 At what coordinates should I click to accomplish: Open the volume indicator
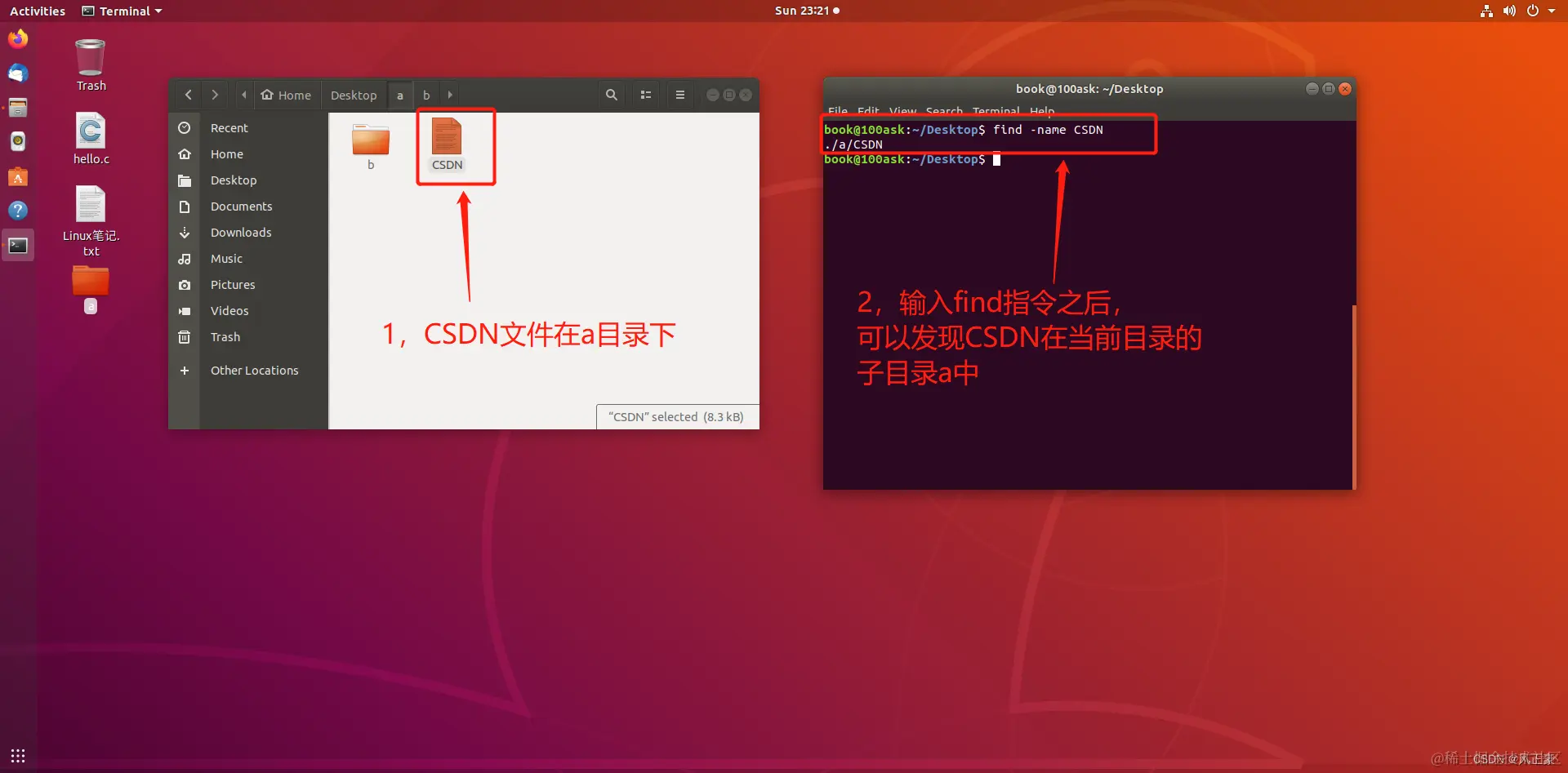pyautogui.click(x=1509, y=11)
